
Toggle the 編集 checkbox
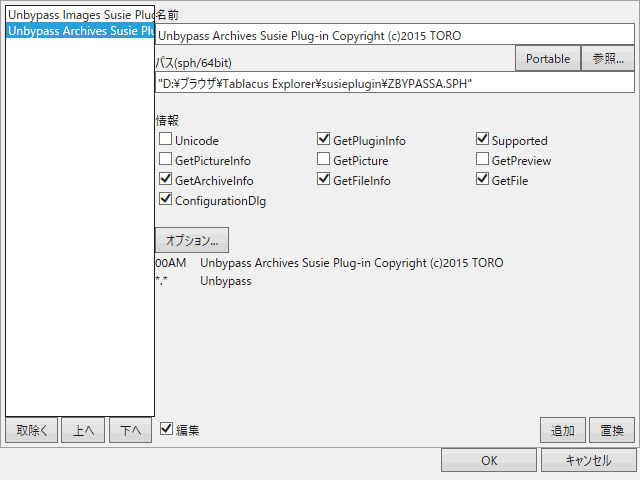click(x=166, y=430)
